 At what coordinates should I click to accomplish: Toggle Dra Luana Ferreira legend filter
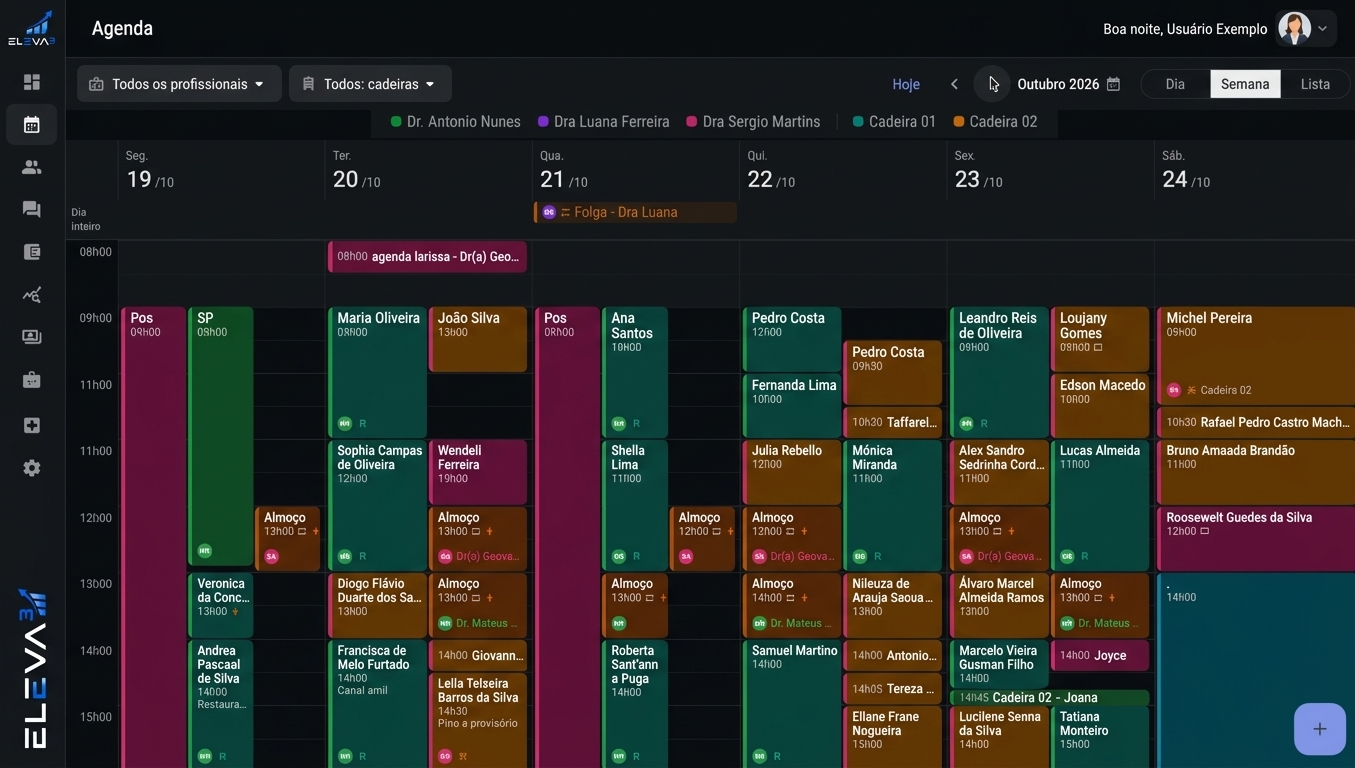(x=604, y=122)
